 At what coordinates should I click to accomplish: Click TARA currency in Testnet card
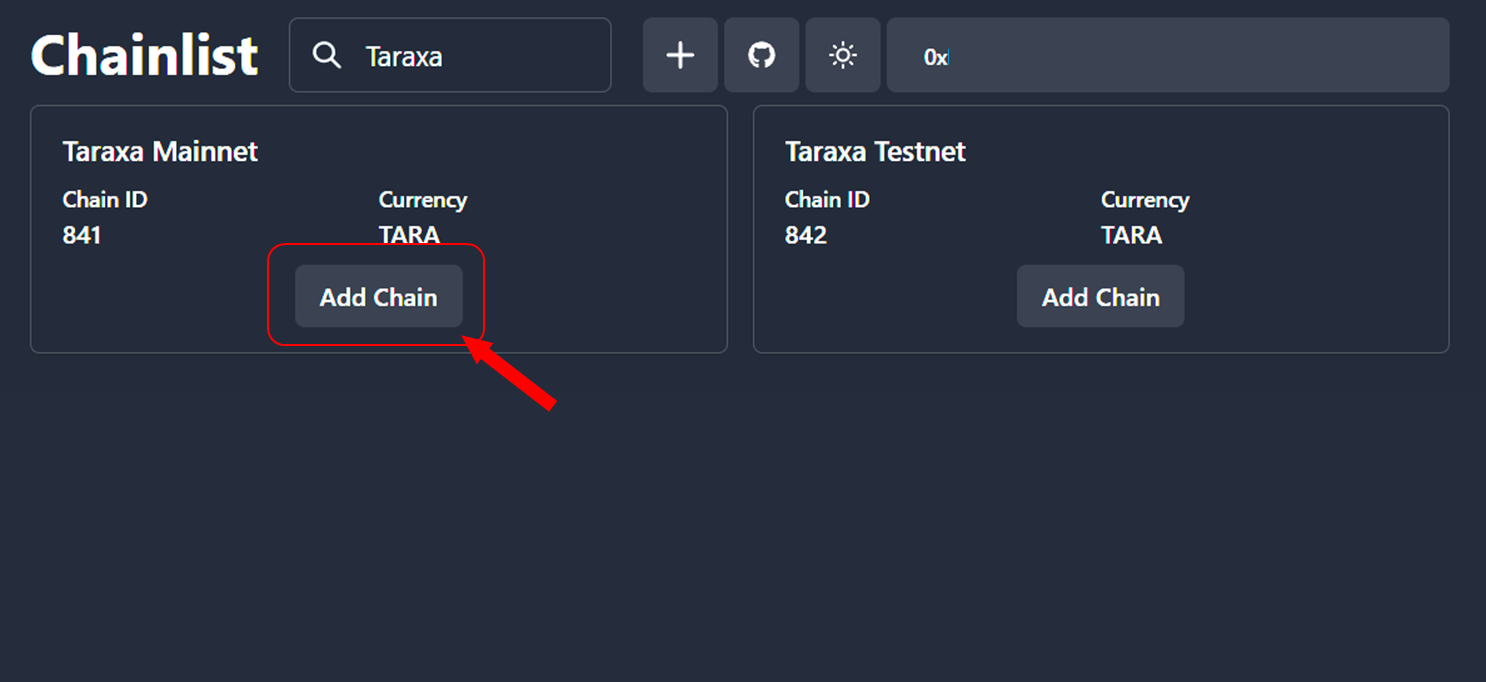point(1131,236)
